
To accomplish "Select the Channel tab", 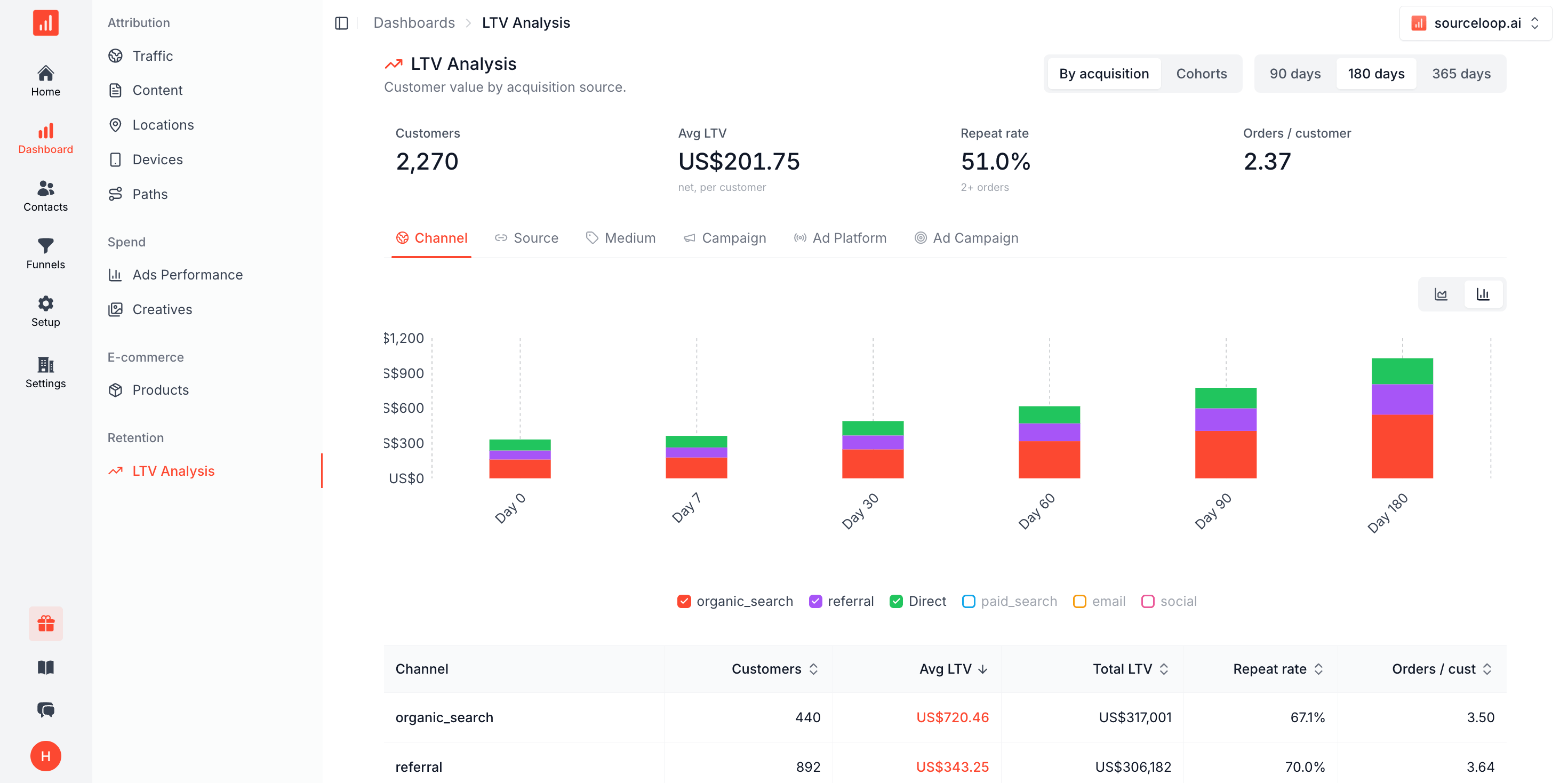I will pyautogui.click(x=431, y=238).
